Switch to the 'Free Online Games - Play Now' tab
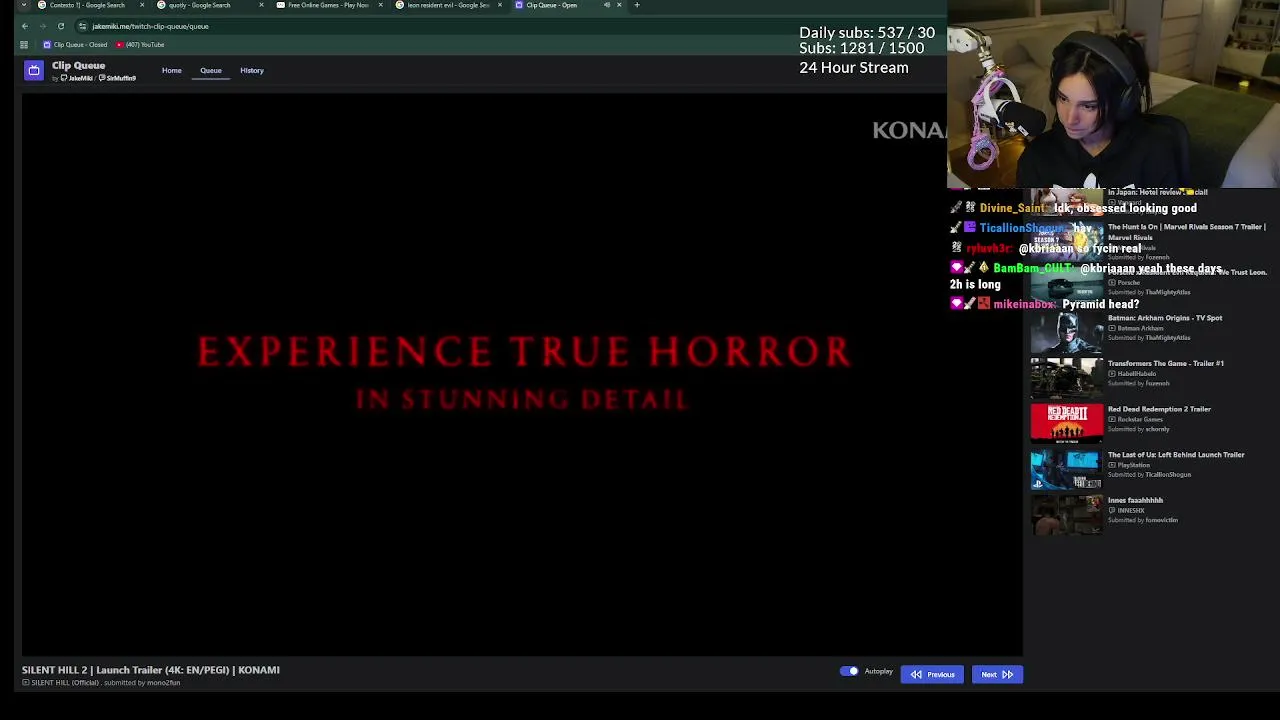This screenshot has height=720, width=1280. (x=328, y=5)
